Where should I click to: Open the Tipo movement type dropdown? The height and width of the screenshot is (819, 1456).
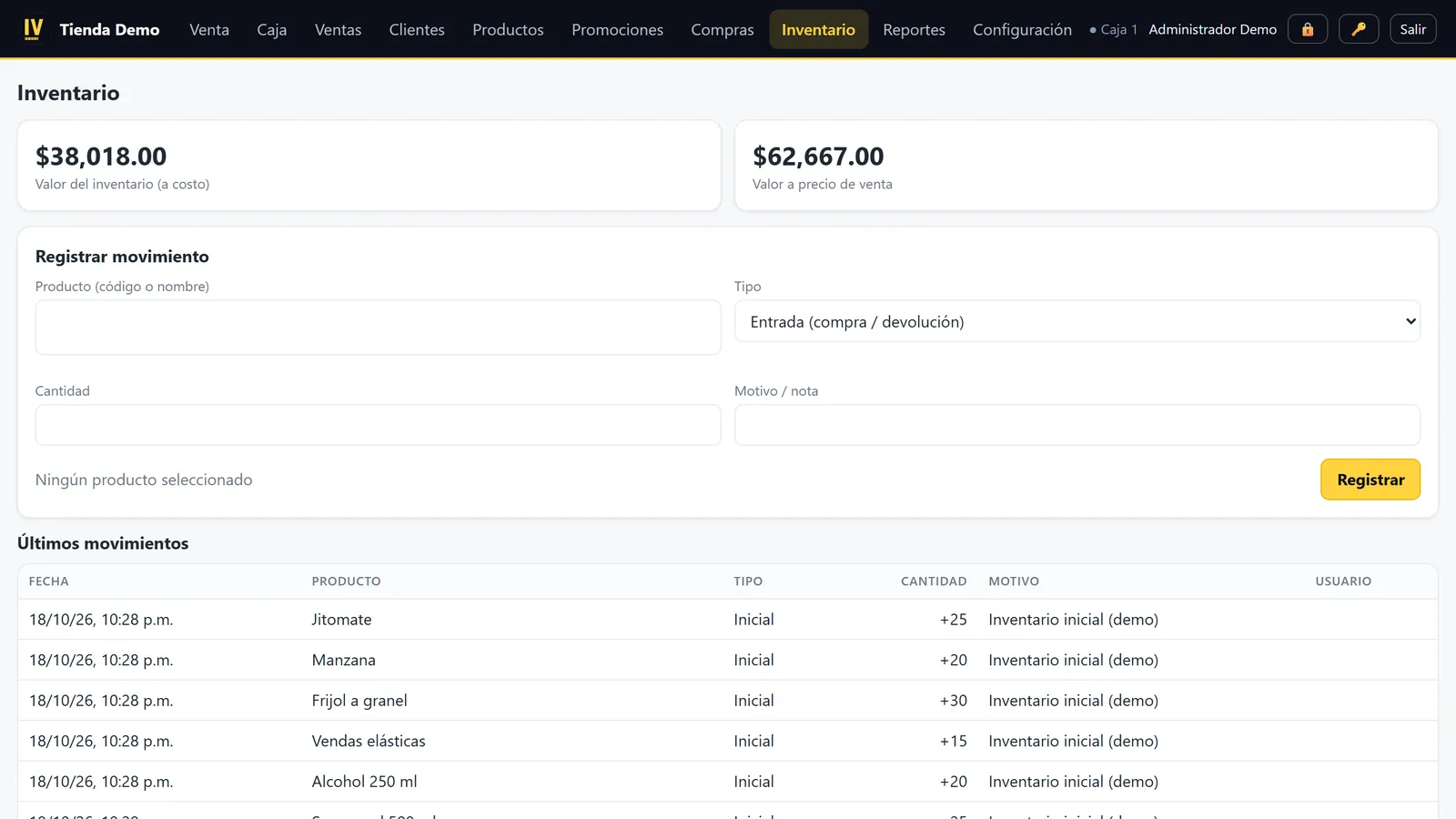pos(1077,321)
